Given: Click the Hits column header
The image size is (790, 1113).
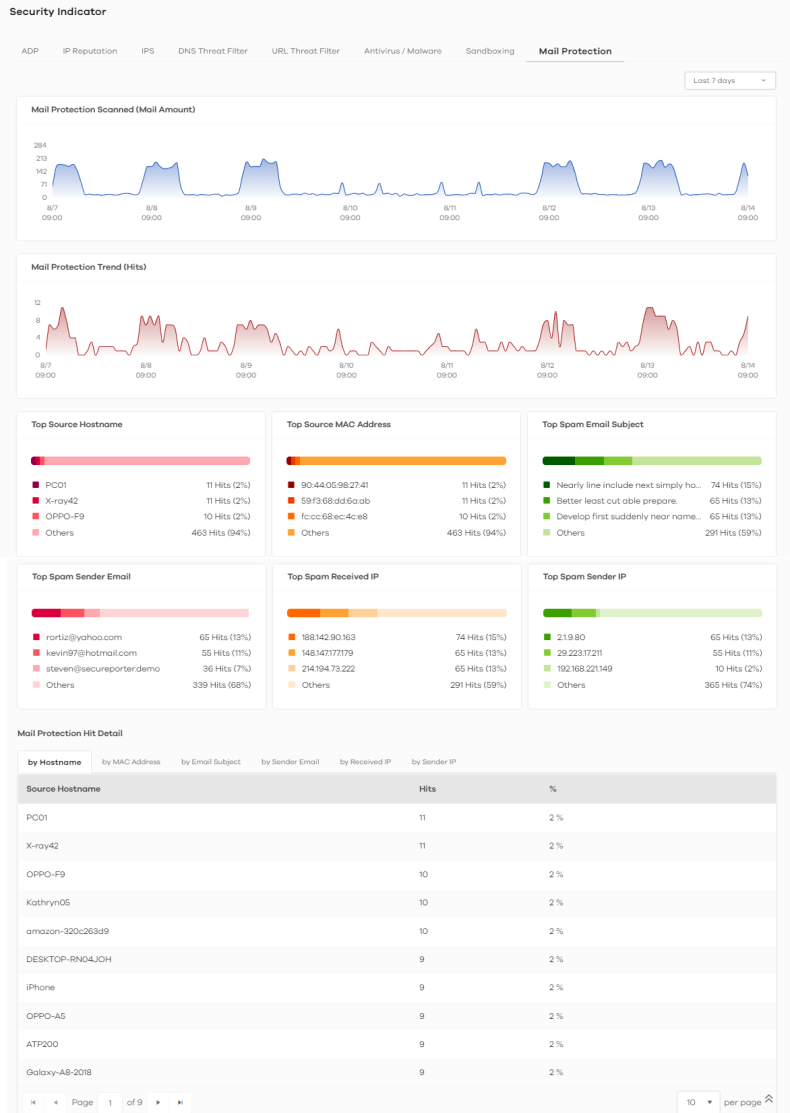Looking at the screenshot, I should point(427,789).
